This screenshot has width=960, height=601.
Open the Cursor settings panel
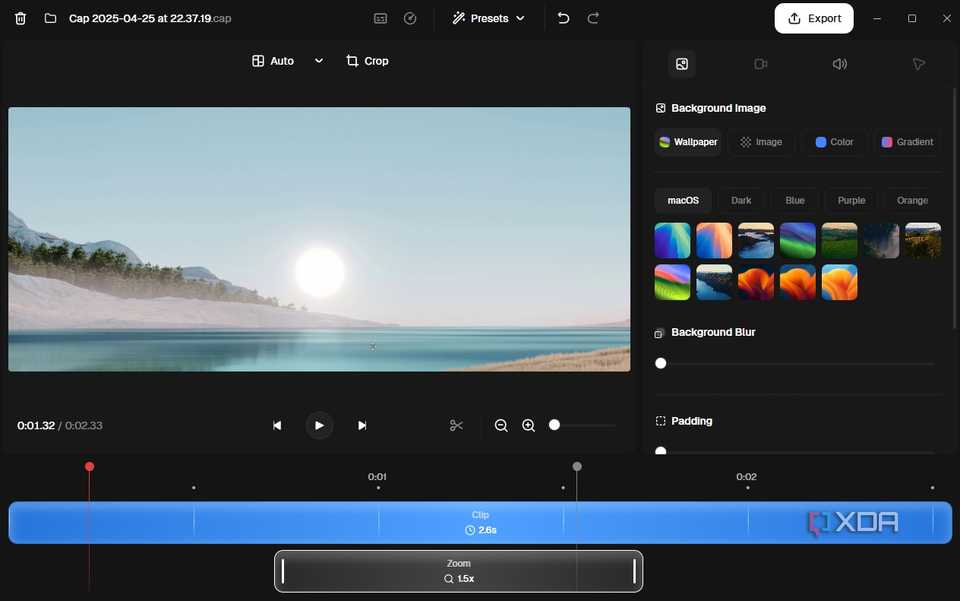click(918, 63)
